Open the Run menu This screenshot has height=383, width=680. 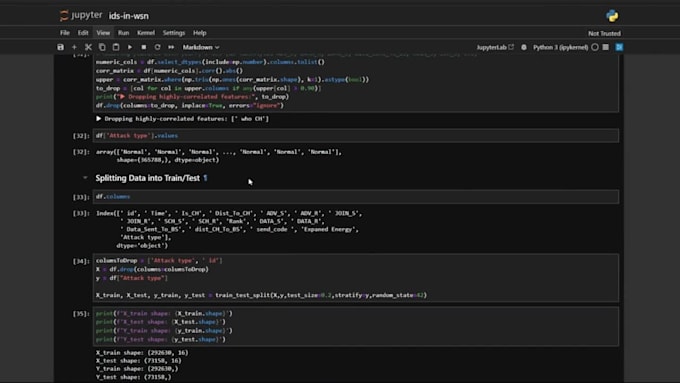point(123,33)
